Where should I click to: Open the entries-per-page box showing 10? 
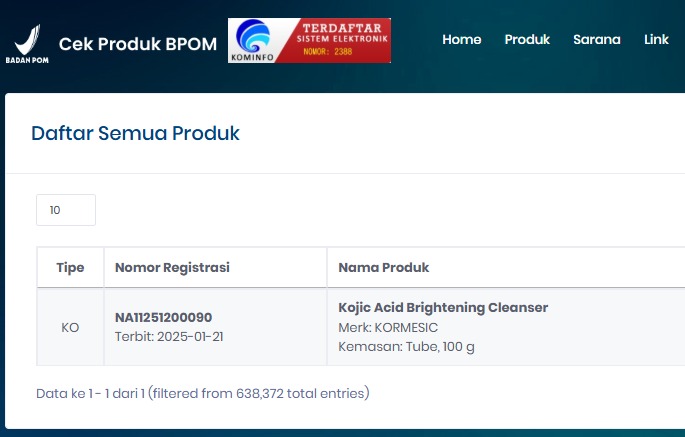(x=66, y=210)
